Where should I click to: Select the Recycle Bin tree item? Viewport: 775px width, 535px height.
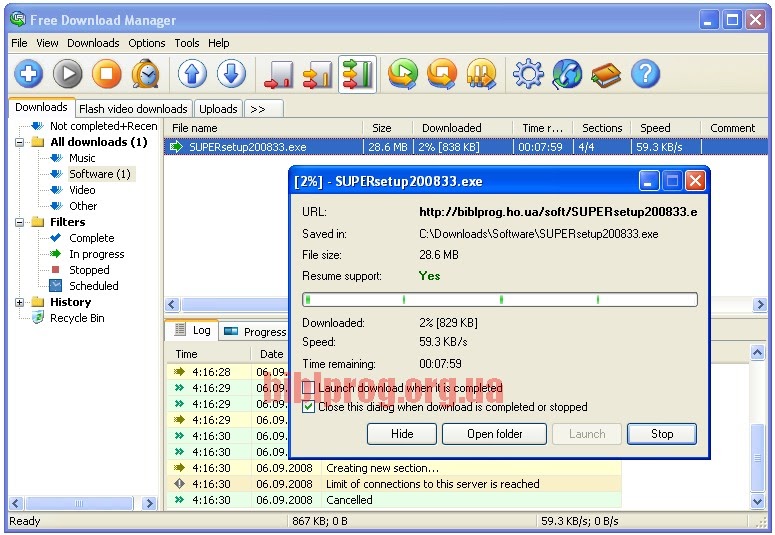77,318
